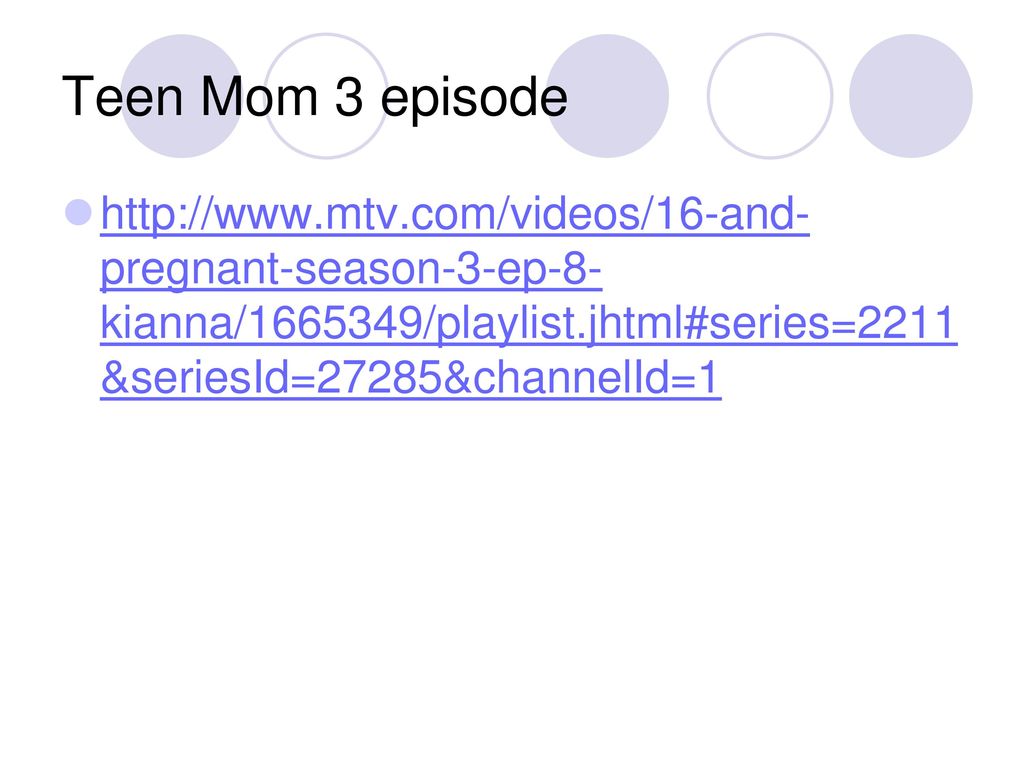Click the first filled lavender circle
1024x768 pixels.
tap(182, 96)
